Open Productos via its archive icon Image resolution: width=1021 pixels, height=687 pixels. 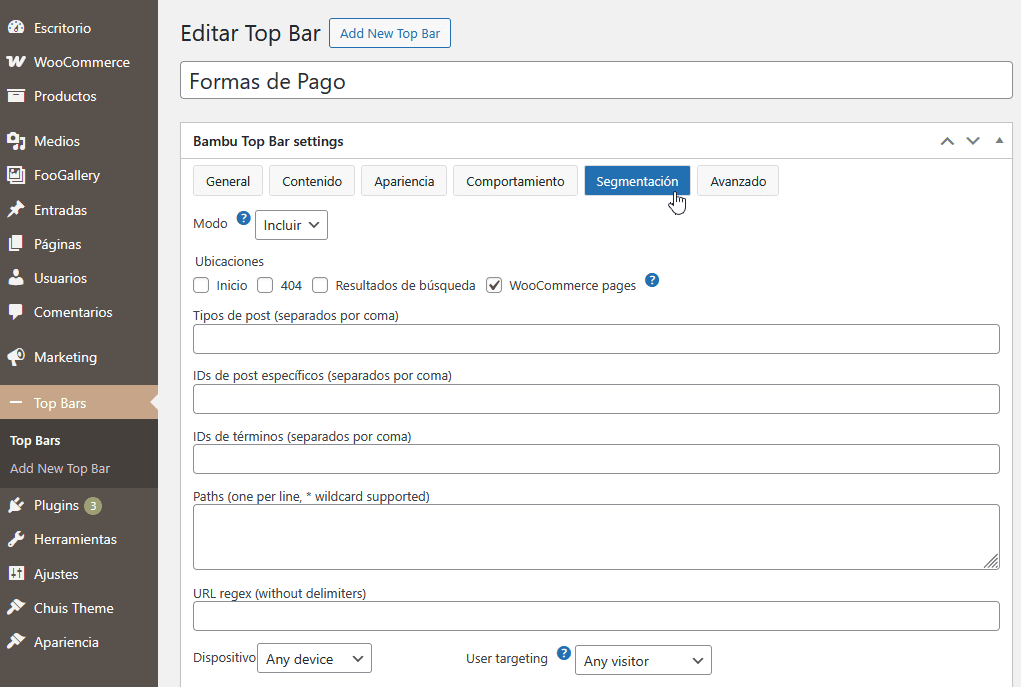[x=16, y=96]
